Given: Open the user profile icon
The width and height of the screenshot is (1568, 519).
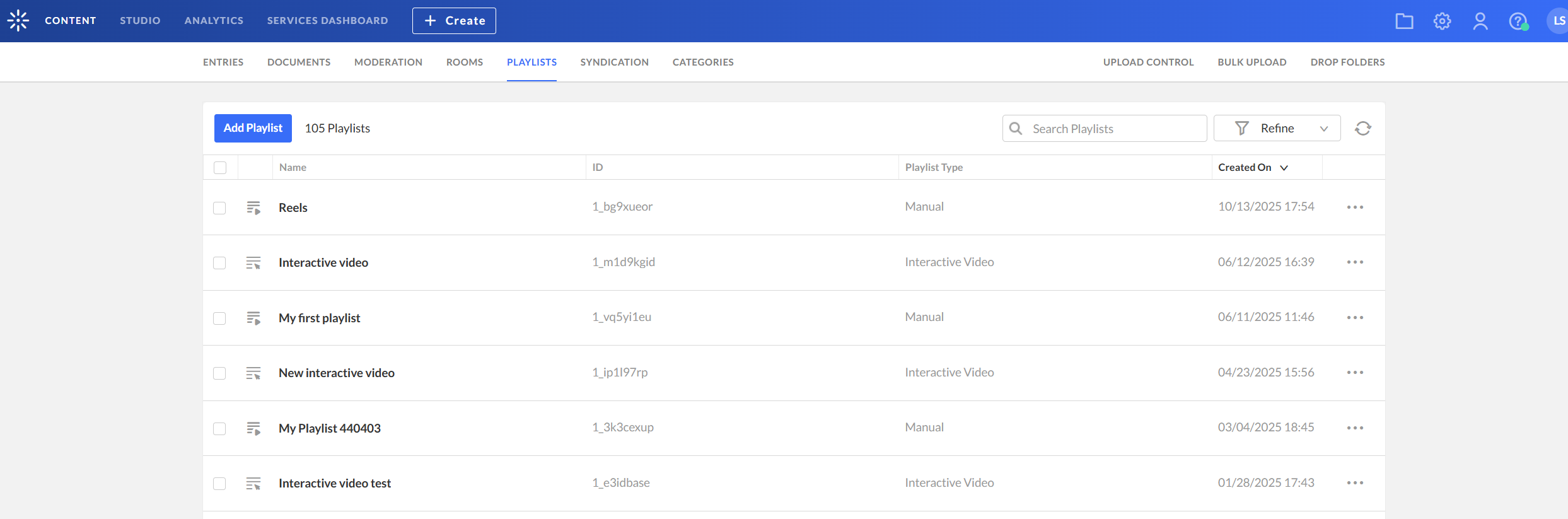Looking at the screenshot, I should click(1480, 21).
